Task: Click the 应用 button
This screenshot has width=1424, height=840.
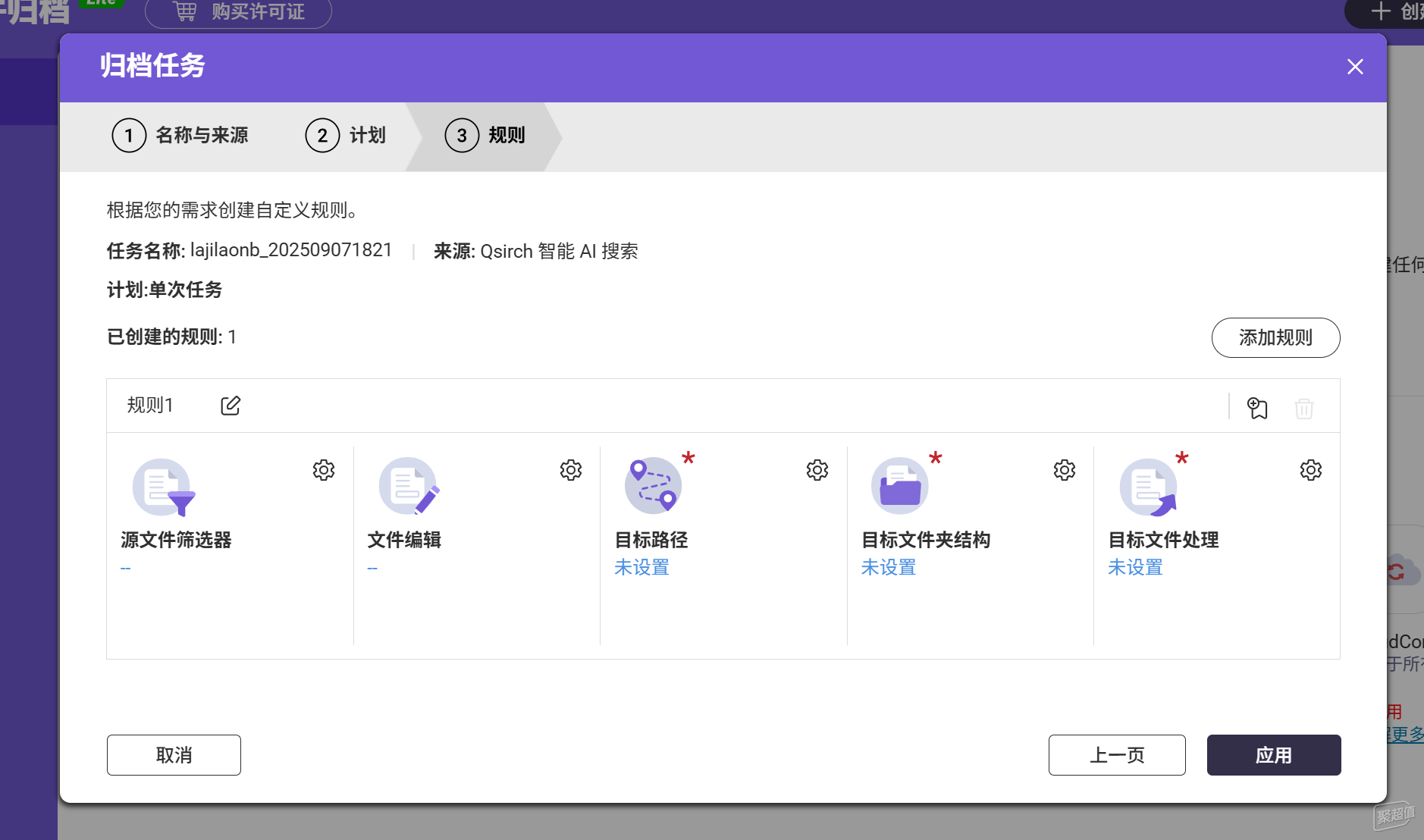Action: [1273, 755]
